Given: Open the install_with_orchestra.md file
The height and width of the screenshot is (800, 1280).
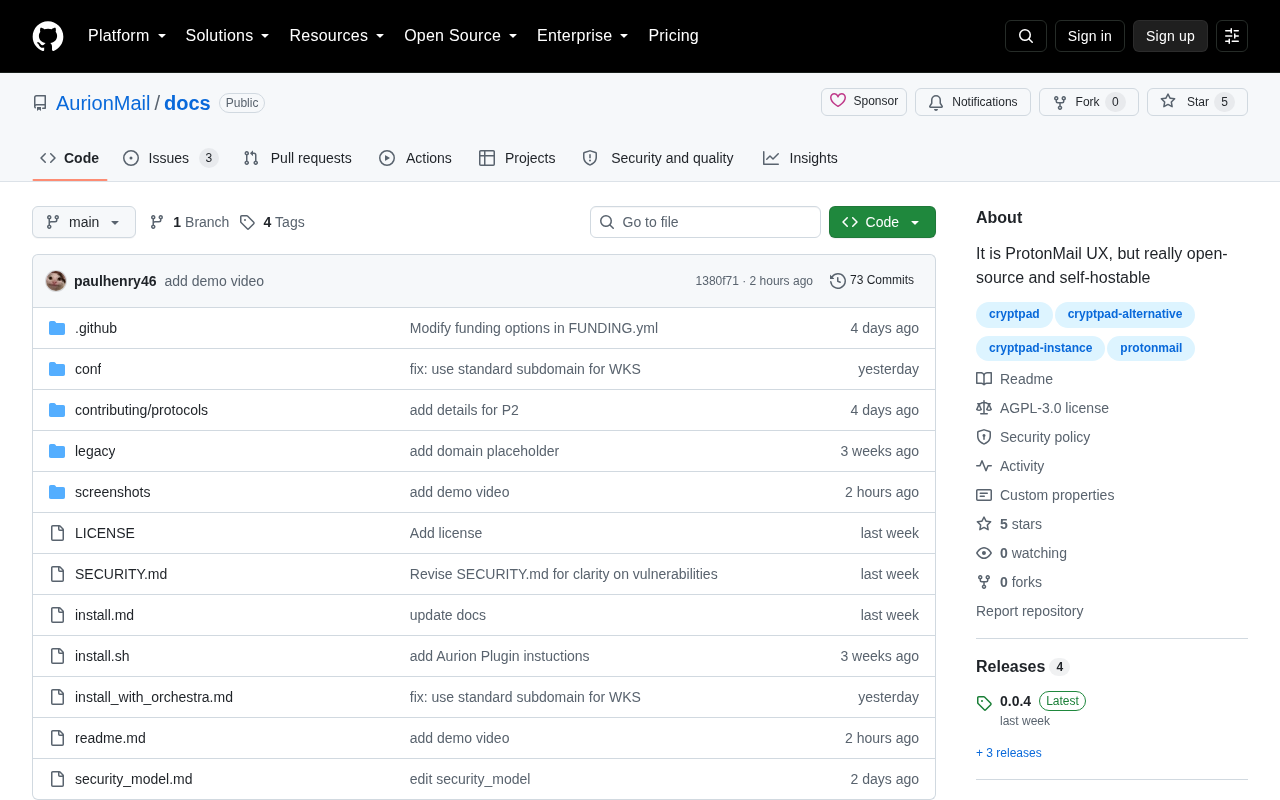Looking at the screenshot, I should (x=154, y=697).
